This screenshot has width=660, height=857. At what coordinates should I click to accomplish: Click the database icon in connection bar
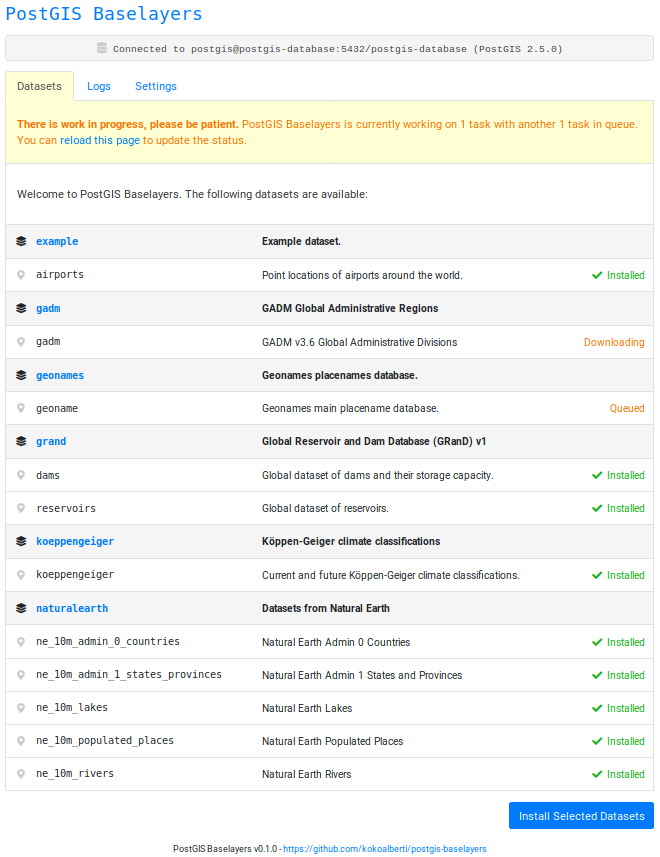(102, 48)
